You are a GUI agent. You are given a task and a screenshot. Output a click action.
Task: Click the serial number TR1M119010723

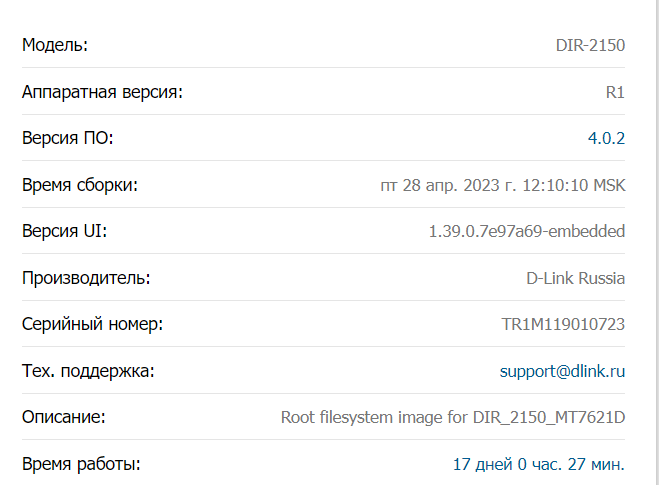[x=563, y=324]
